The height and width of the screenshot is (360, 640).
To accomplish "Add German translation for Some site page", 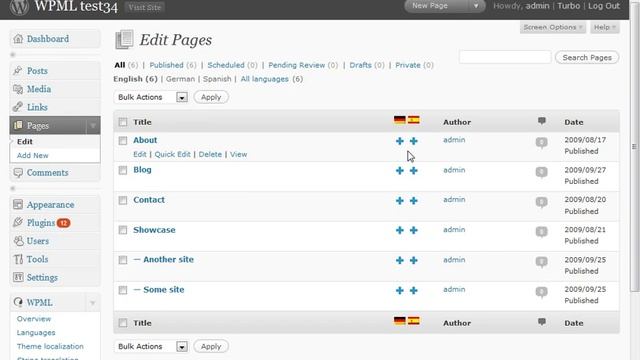I will tap(400, 291).
